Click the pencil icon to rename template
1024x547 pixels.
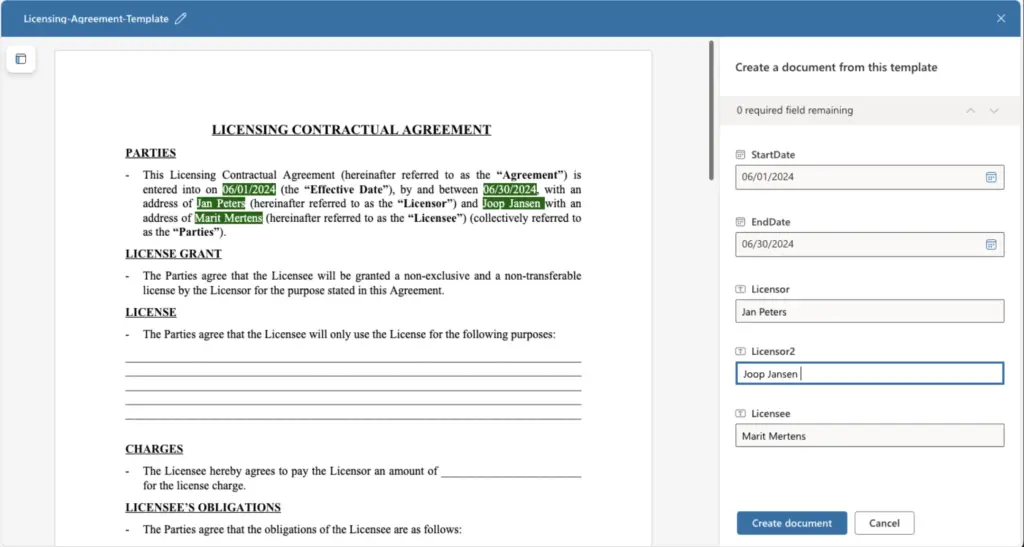pos(181,19)
